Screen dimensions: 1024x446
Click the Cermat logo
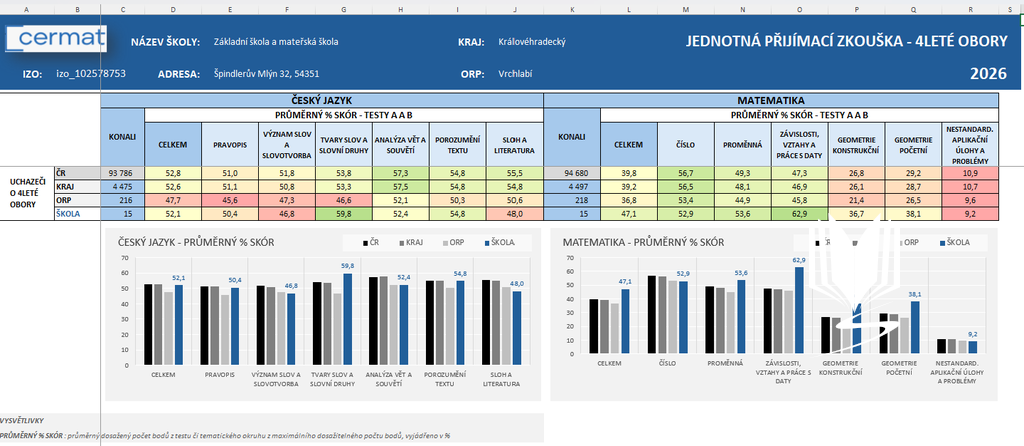56,39
